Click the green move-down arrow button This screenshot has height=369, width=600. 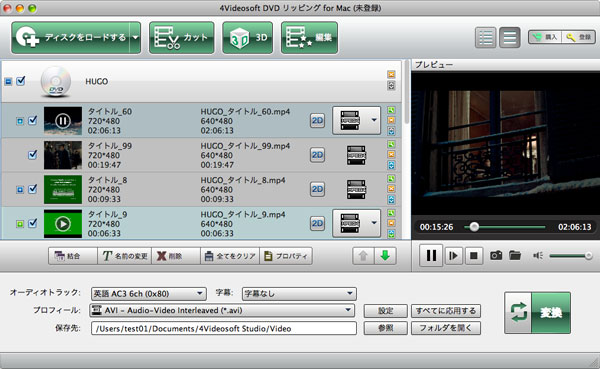point(385,256)
